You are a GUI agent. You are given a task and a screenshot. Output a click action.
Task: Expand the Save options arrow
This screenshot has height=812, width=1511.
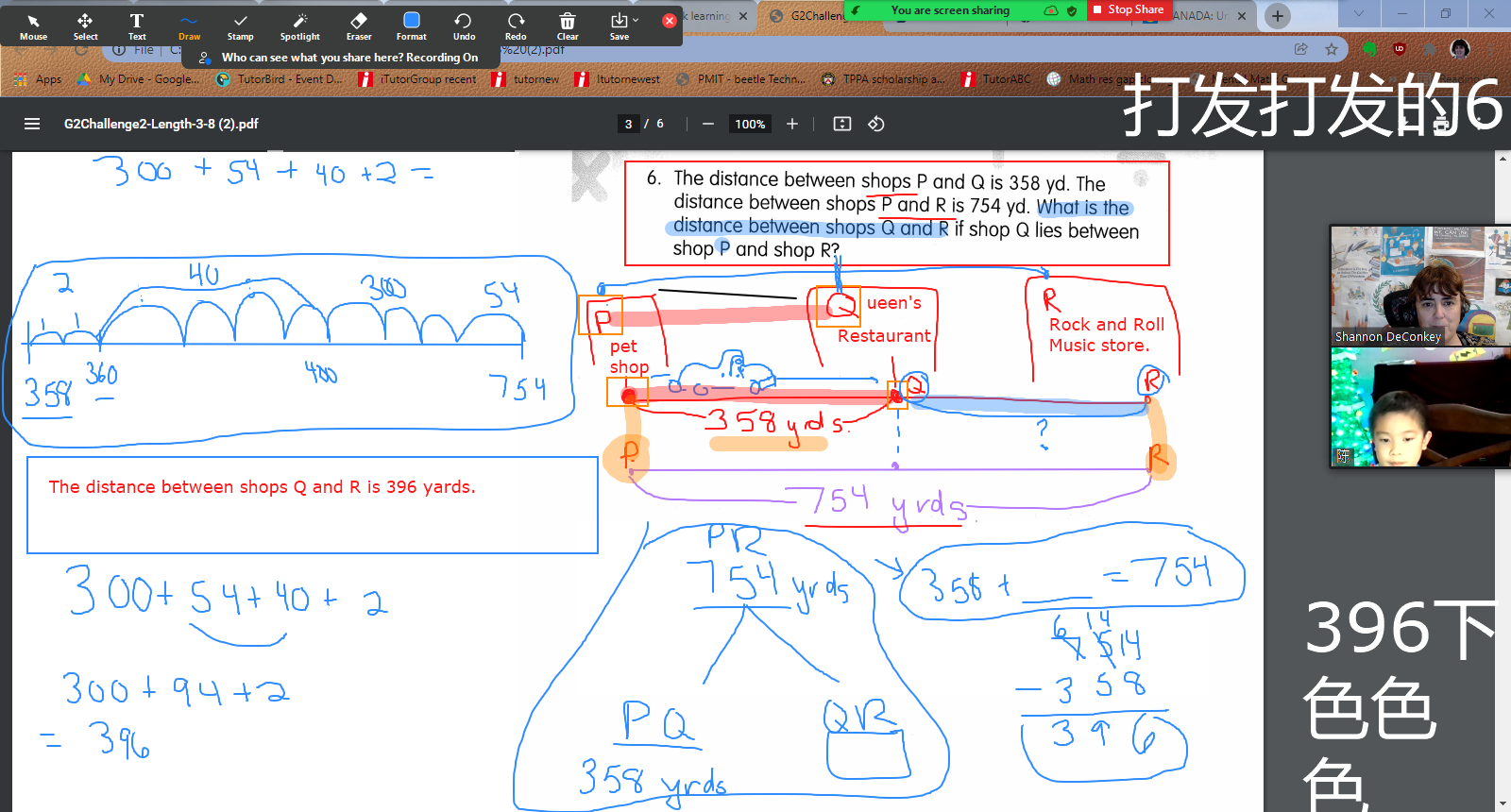tap(636, 20)
